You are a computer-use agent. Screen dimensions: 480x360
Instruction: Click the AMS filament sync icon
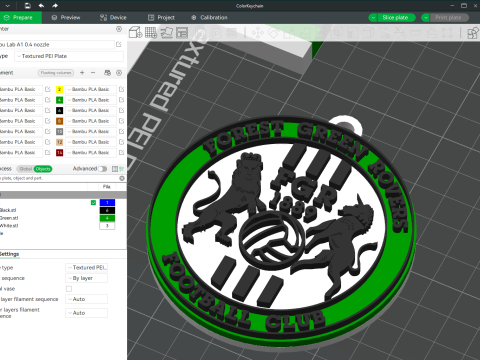[107, 73]
